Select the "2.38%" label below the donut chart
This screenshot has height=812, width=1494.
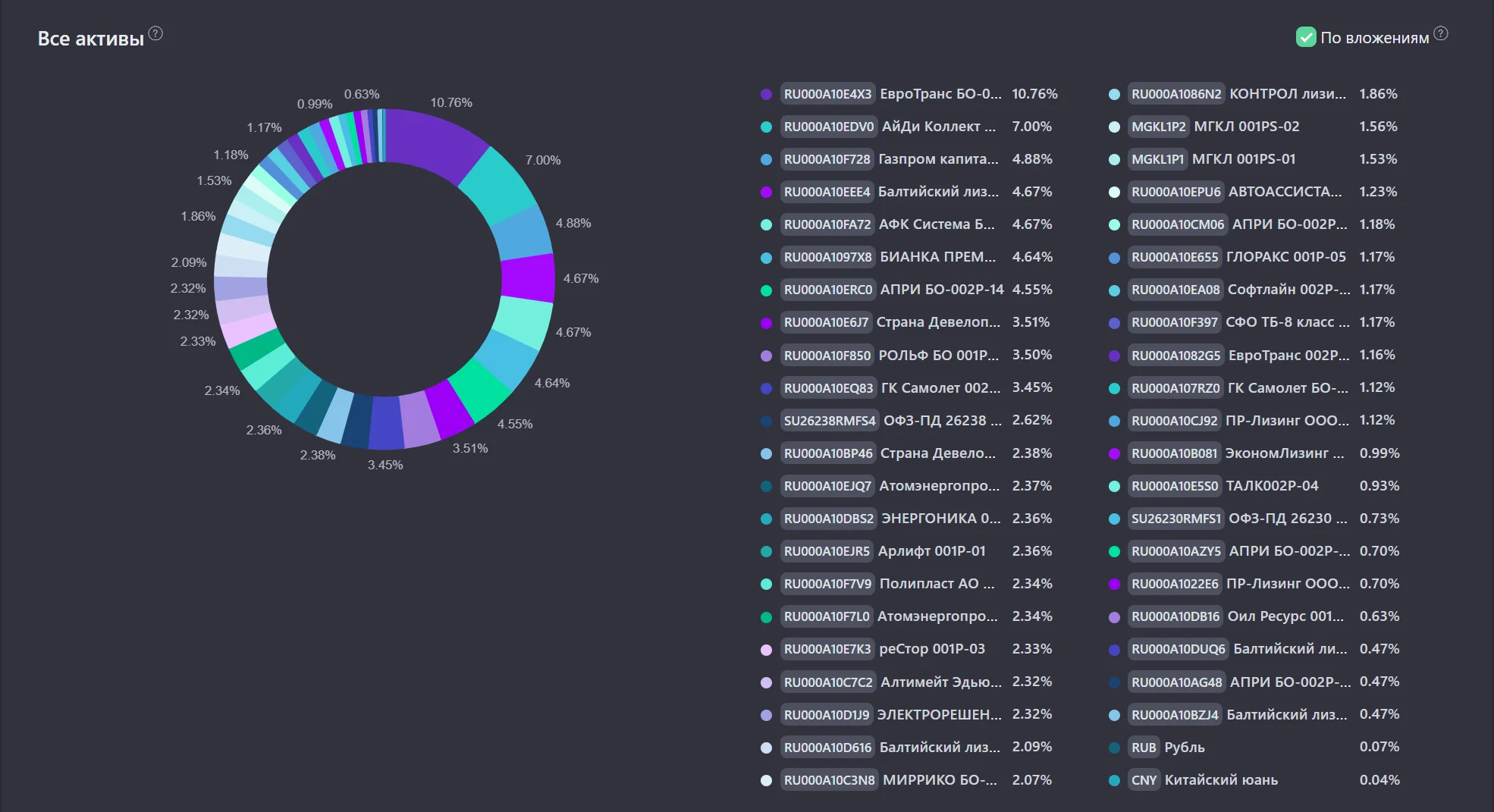[x=318, y=455]
